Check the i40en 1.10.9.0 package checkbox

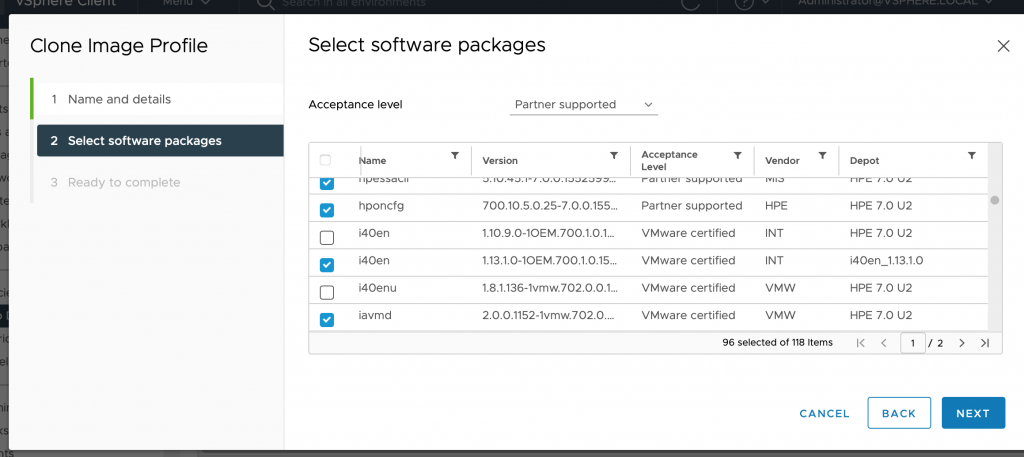tap(327, 238)
